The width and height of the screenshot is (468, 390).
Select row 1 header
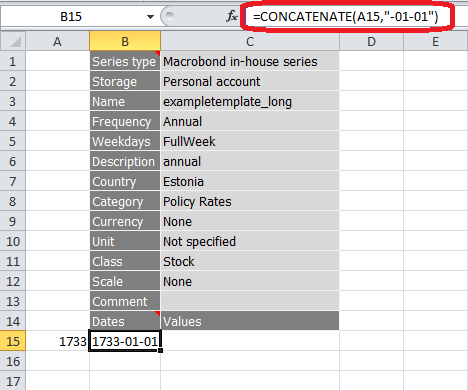click(13, 61)
